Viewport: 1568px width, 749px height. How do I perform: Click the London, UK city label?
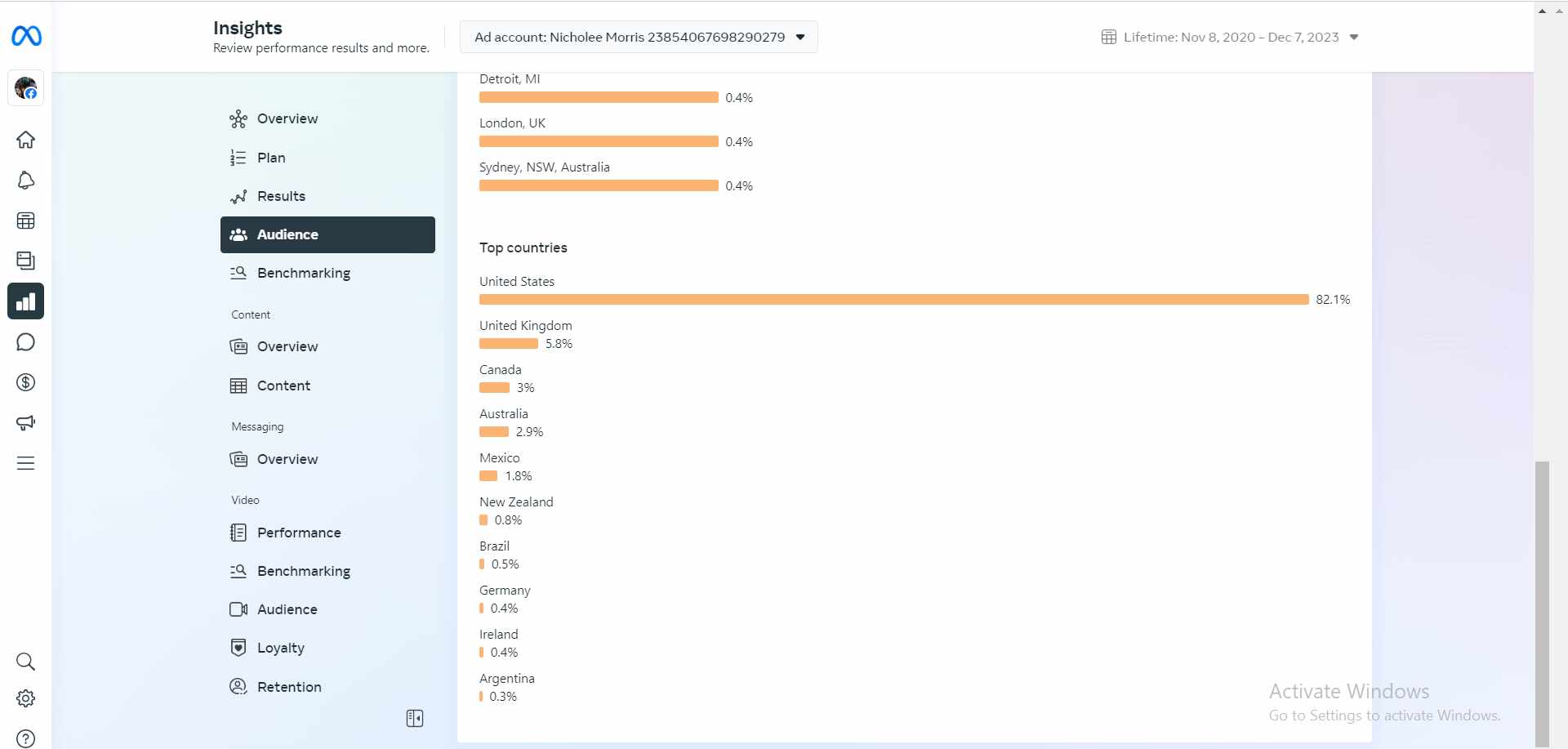click(512, 123)
